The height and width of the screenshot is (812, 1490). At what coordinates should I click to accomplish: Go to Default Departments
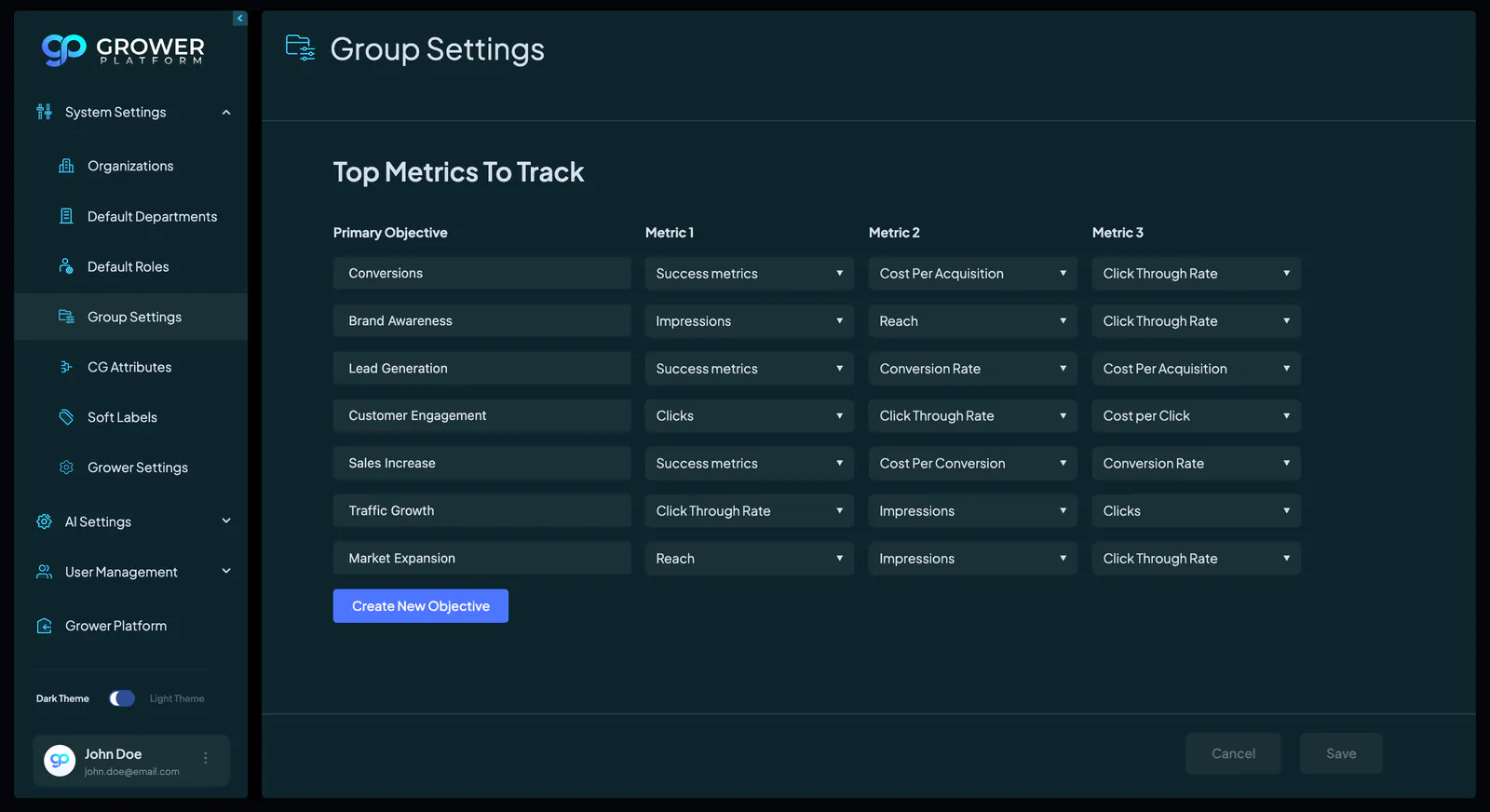130,216
